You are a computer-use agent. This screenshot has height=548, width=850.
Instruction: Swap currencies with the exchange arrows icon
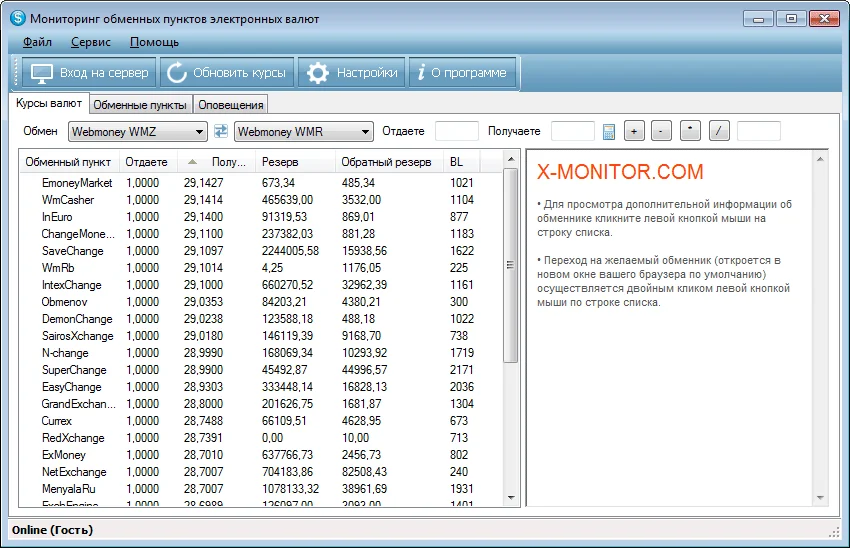point(221,131)
